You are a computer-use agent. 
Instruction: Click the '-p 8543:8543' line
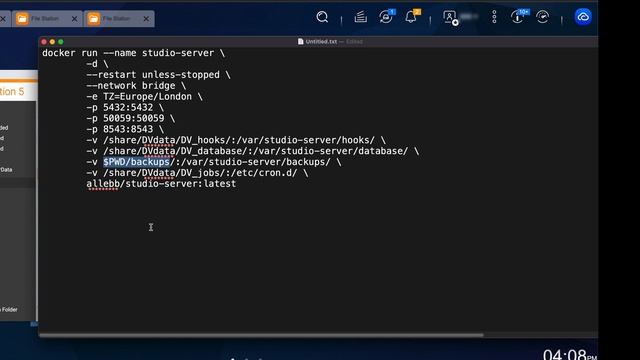click(125, 129)
